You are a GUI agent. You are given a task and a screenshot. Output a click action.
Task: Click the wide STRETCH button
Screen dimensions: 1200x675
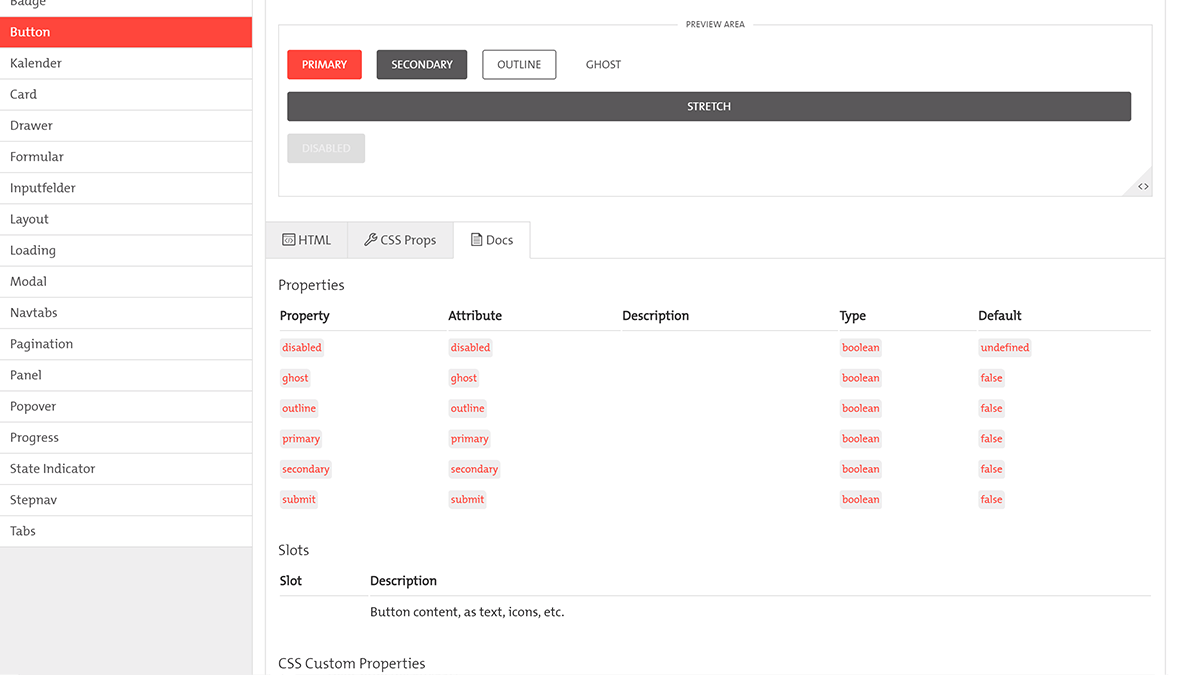point(709,106)
